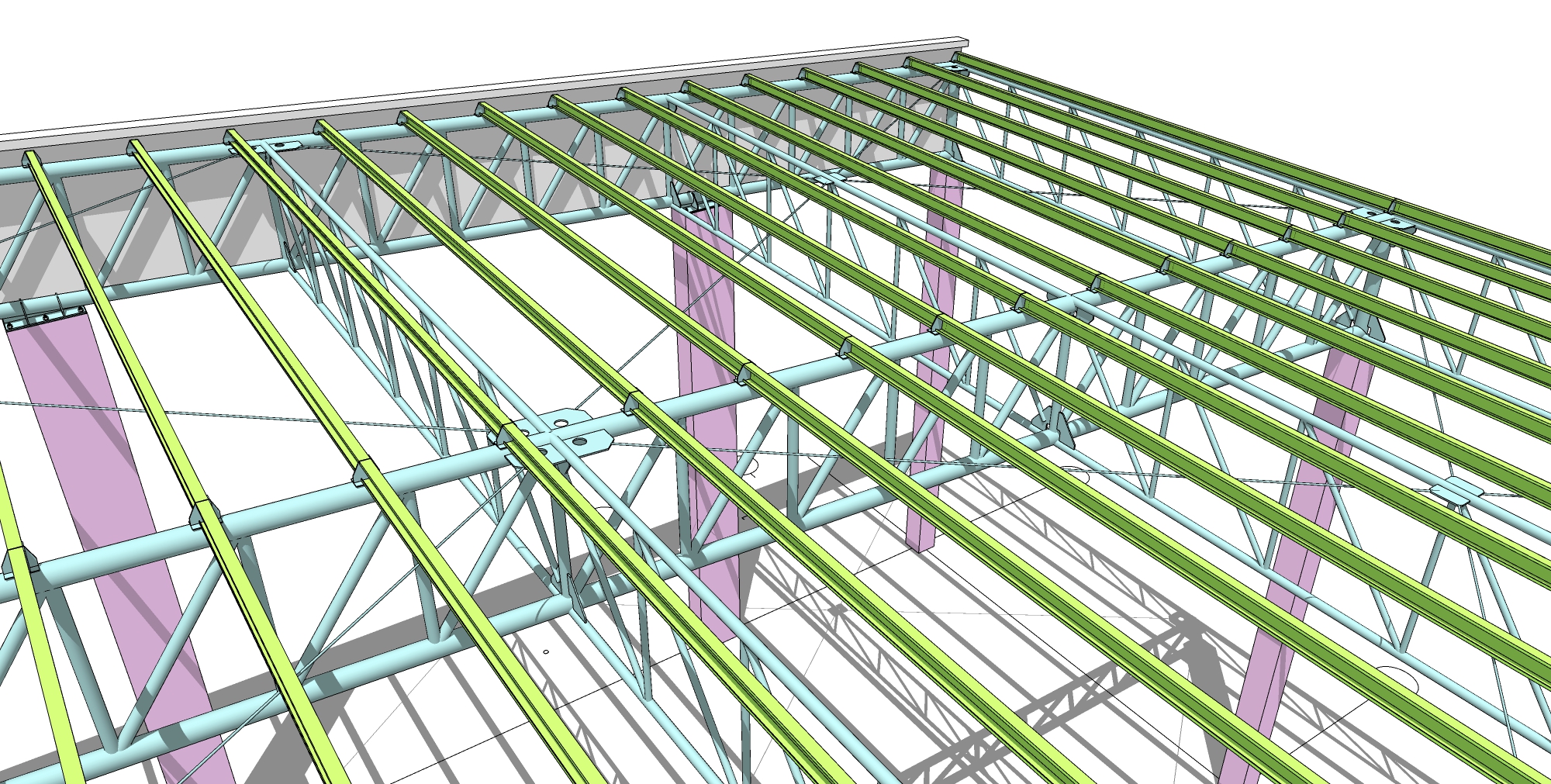This screenshot has height=784, width=1551.
Task: Click the small circle marker on the floor
Action: pos(546,652)
